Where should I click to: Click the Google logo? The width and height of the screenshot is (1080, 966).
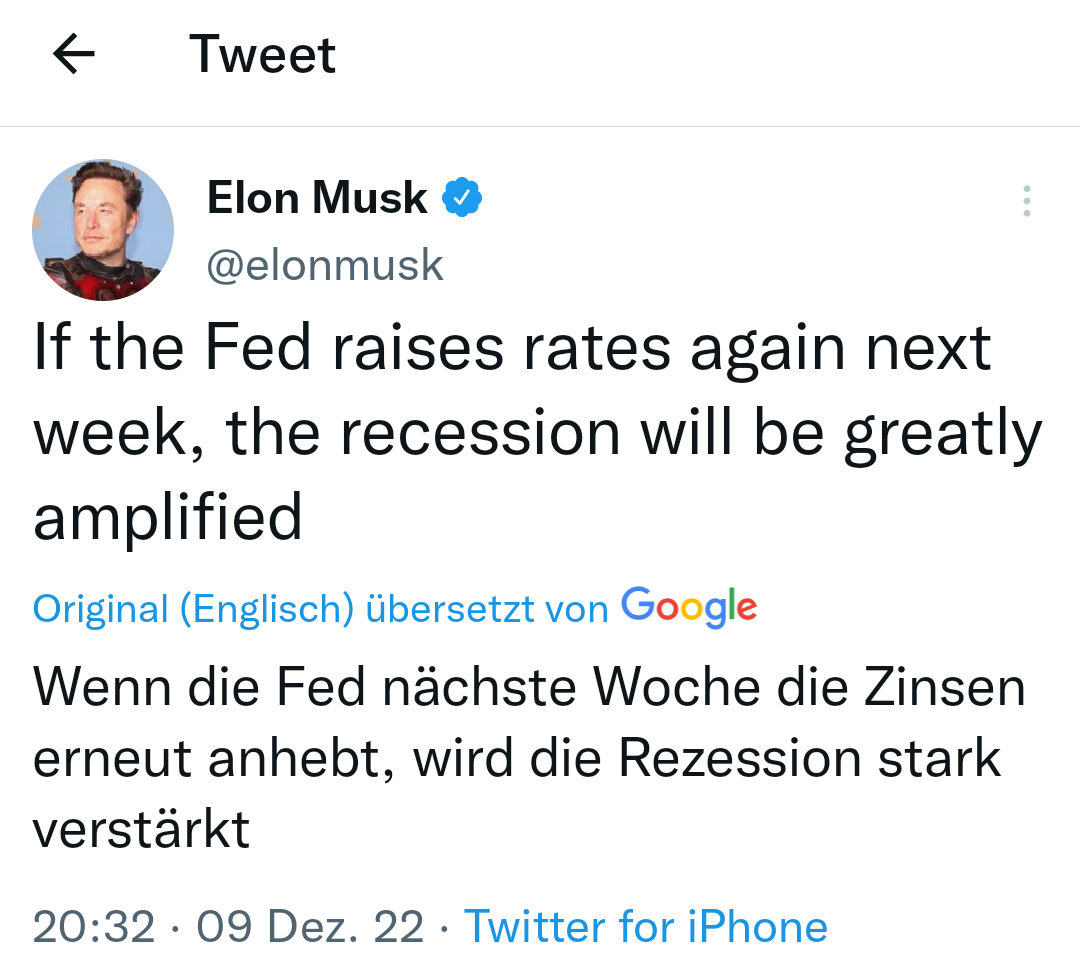point(689,607)
